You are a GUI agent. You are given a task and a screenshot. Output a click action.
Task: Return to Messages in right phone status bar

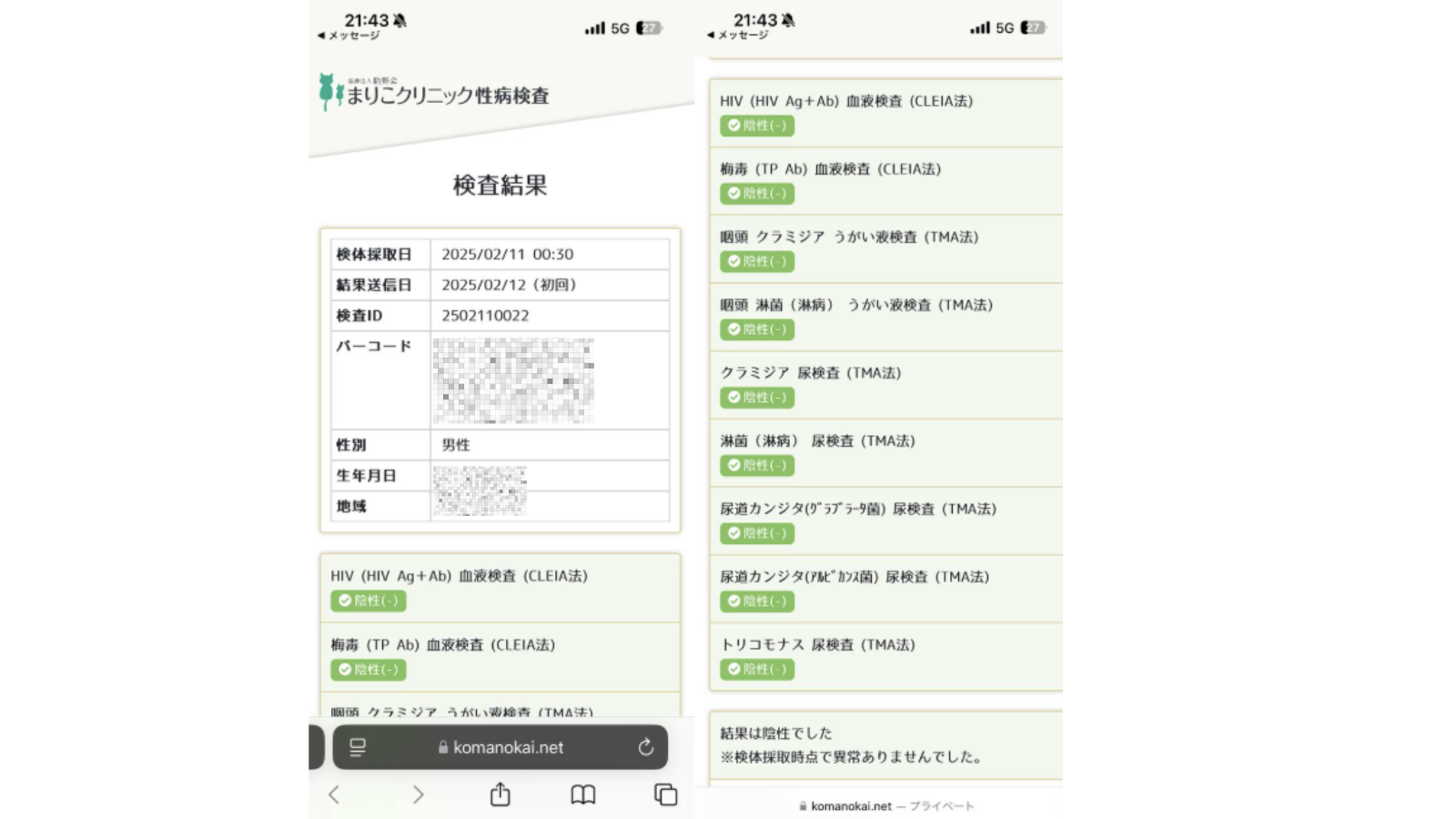tap(738, 35)
